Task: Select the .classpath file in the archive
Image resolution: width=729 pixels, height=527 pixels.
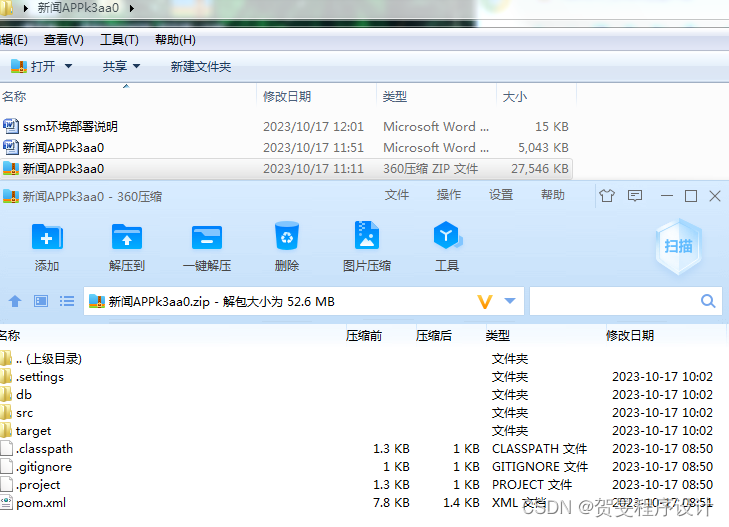Action: click(x=44, y=449)
